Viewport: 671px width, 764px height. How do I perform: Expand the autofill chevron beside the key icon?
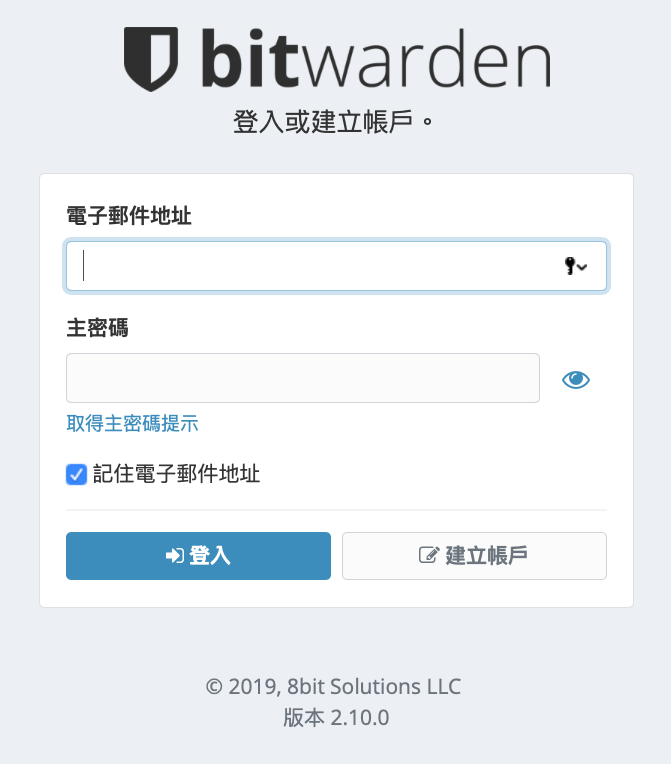click(x=582, y=267)
